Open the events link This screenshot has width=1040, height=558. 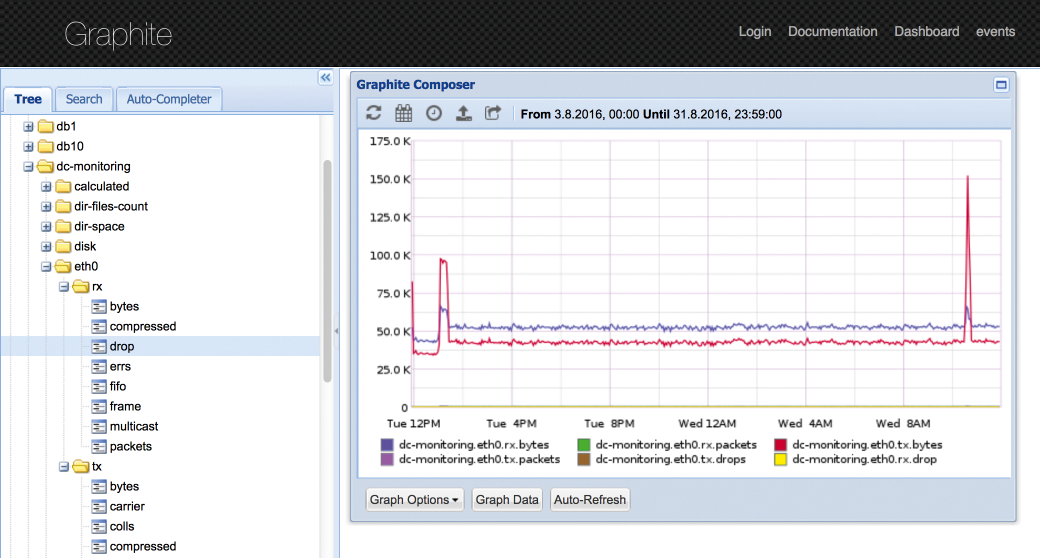pyautogui.click(x=995, y=31)
